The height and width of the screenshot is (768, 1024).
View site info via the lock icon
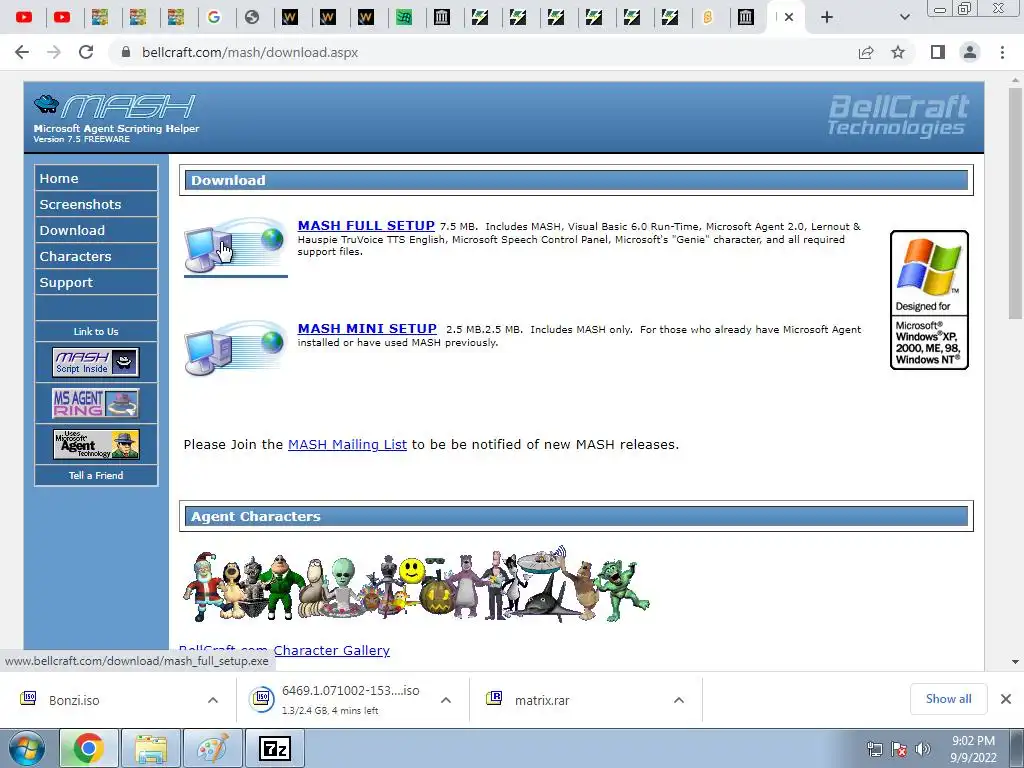[x=126, y=52]
